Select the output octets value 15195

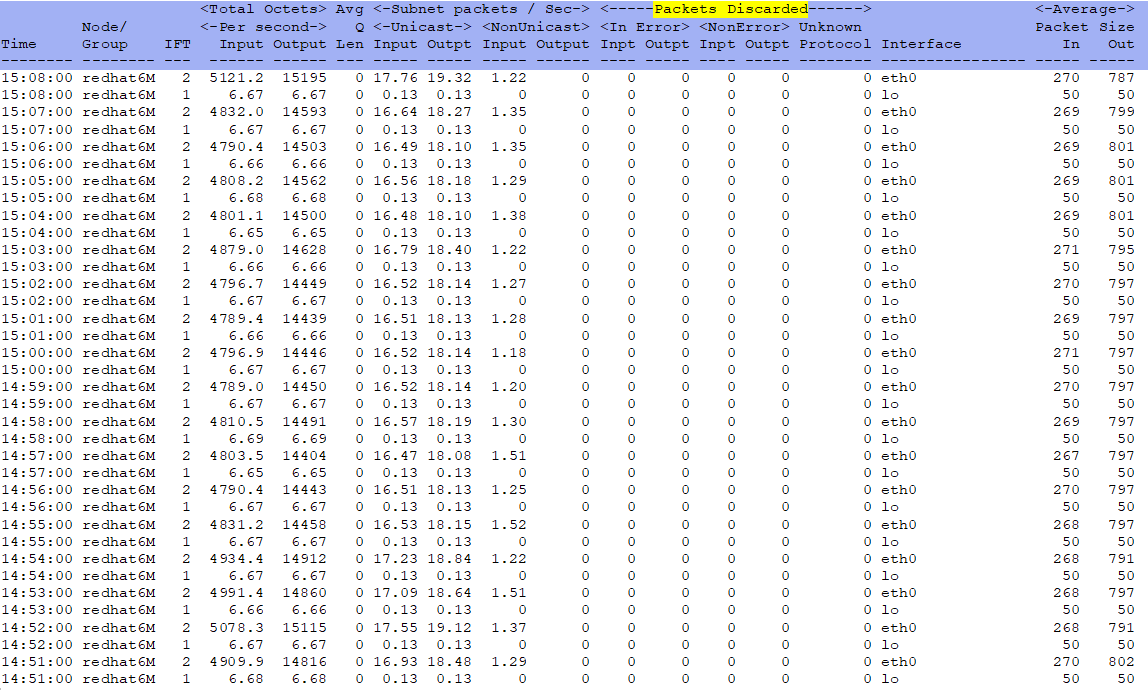point(305,77)
